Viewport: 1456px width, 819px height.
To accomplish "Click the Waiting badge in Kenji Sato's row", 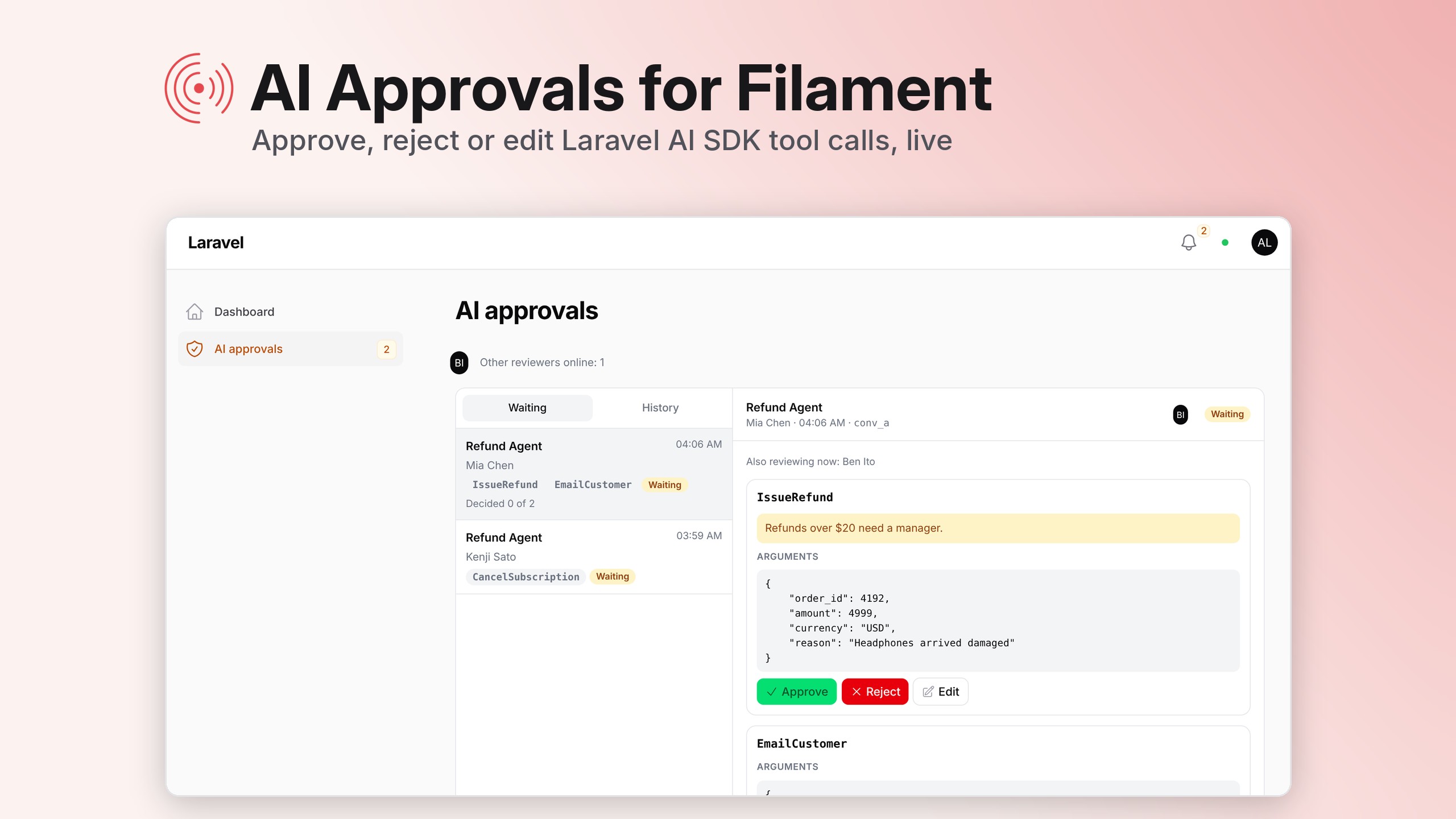I will click(612, 577).
